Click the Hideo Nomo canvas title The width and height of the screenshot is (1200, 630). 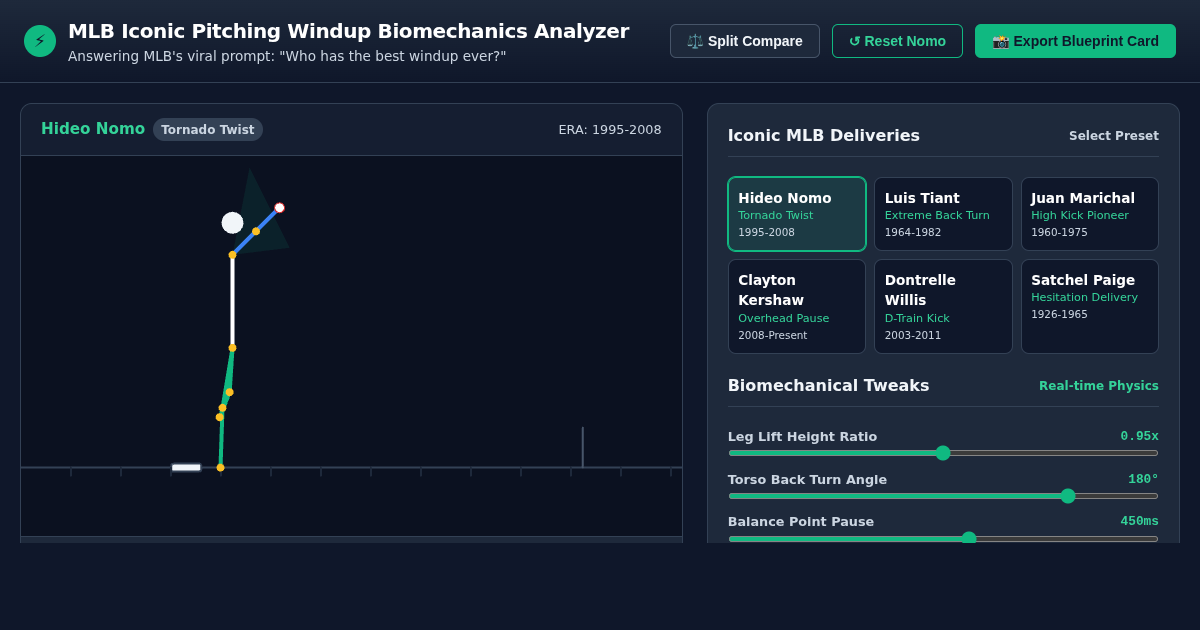[93, 129]
